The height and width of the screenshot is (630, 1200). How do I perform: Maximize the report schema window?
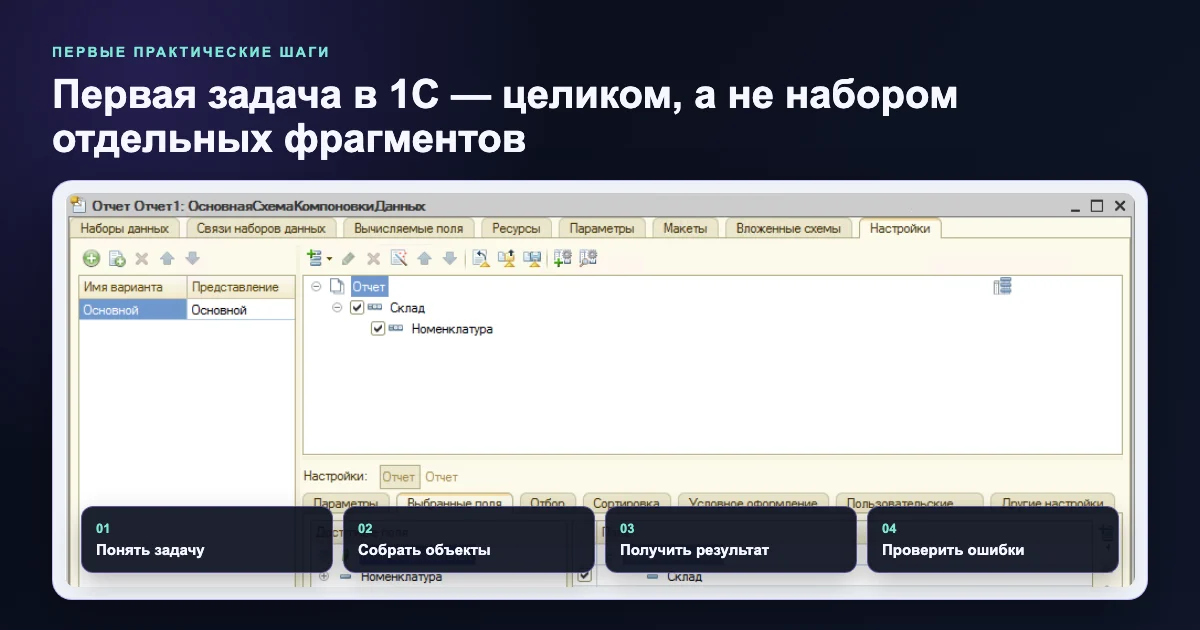[x=1097, y=206]
